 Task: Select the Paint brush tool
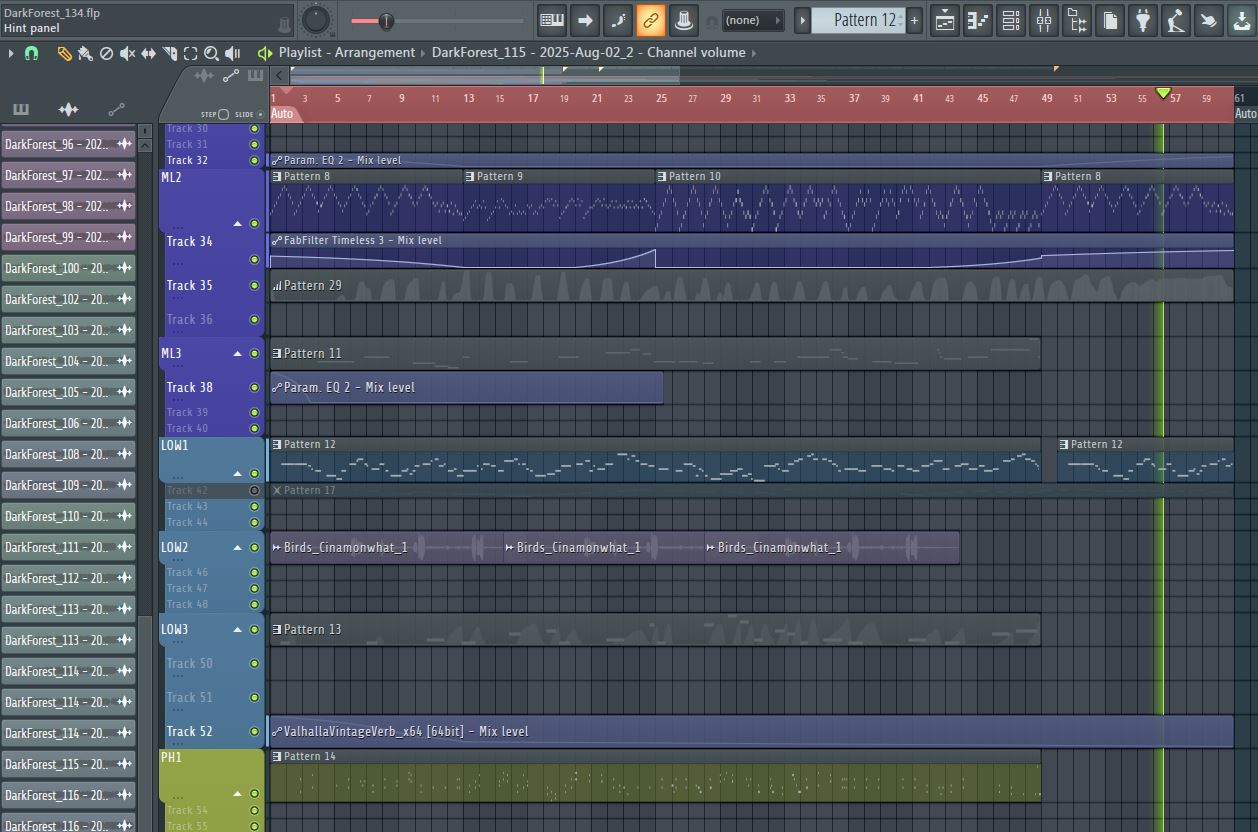(x=85, y=53)
